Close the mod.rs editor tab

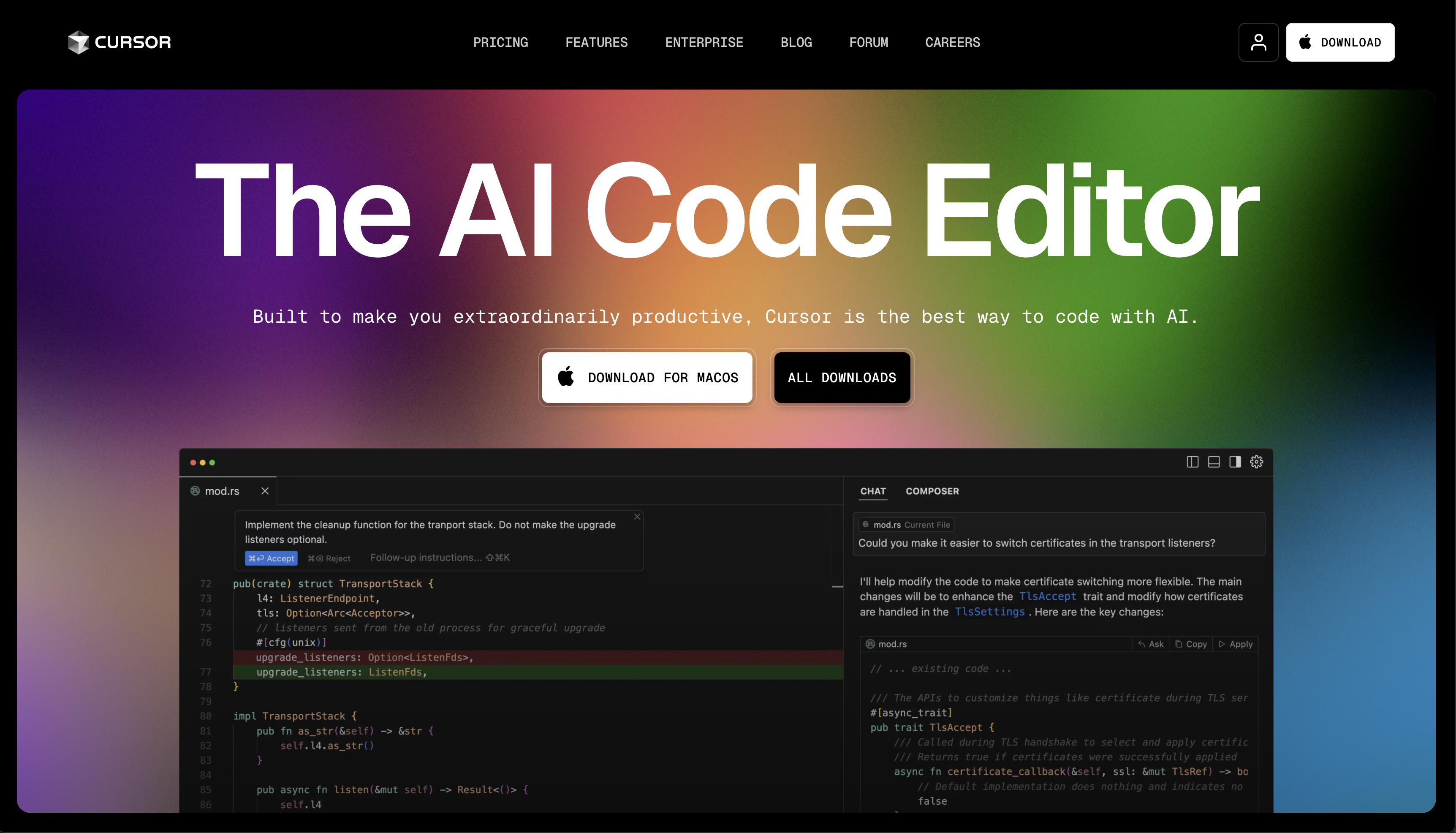pyautogui.click(x=265, y=491)
